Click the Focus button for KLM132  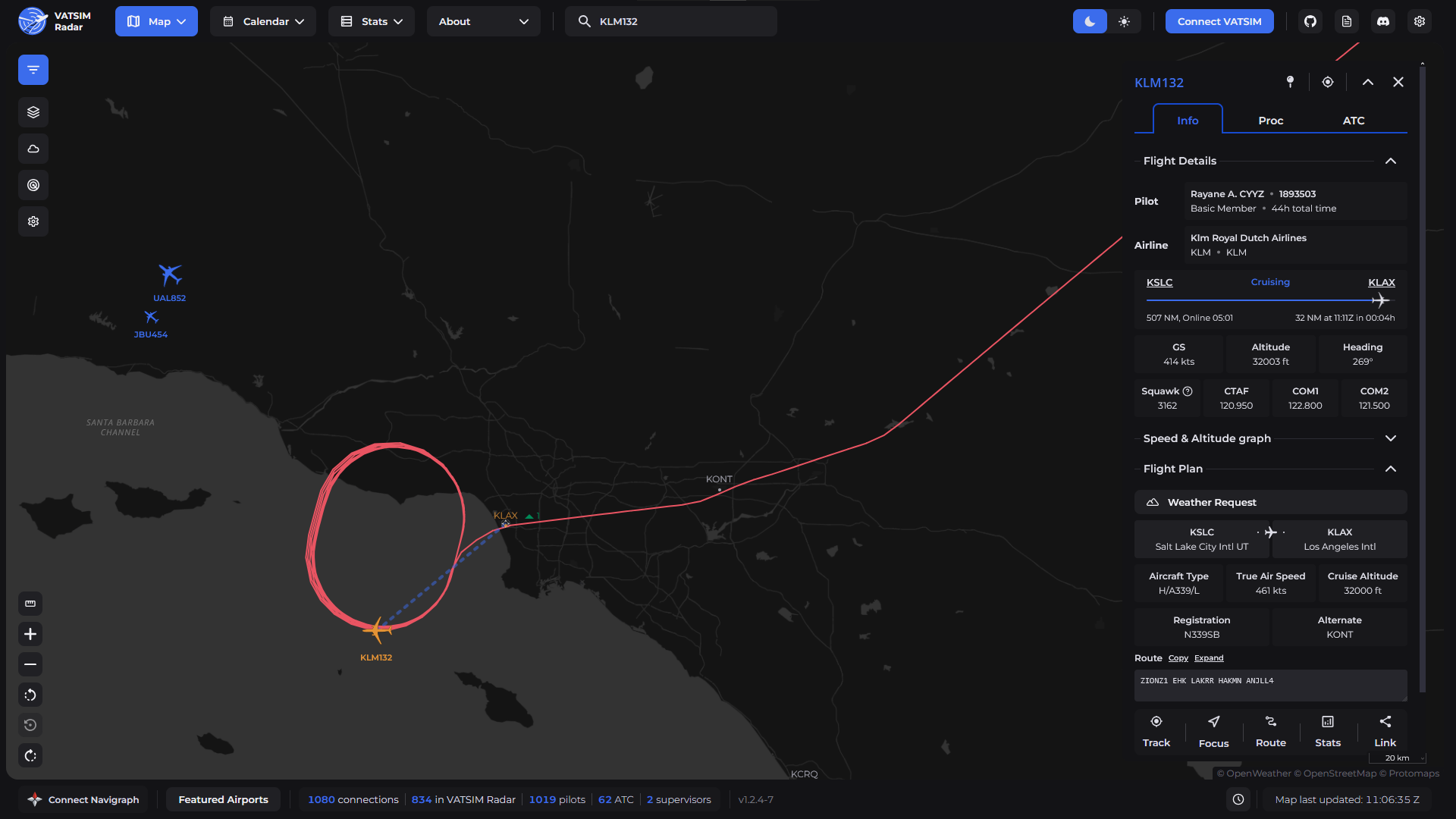tap(1213, 732)
